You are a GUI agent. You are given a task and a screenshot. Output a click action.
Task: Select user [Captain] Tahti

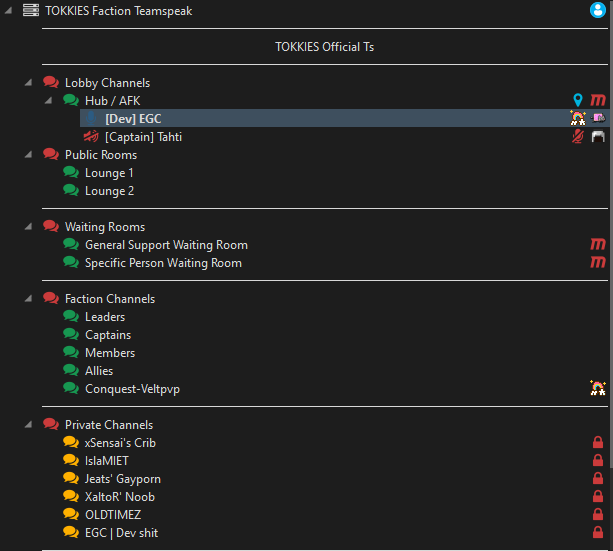(x=143, y=137)
